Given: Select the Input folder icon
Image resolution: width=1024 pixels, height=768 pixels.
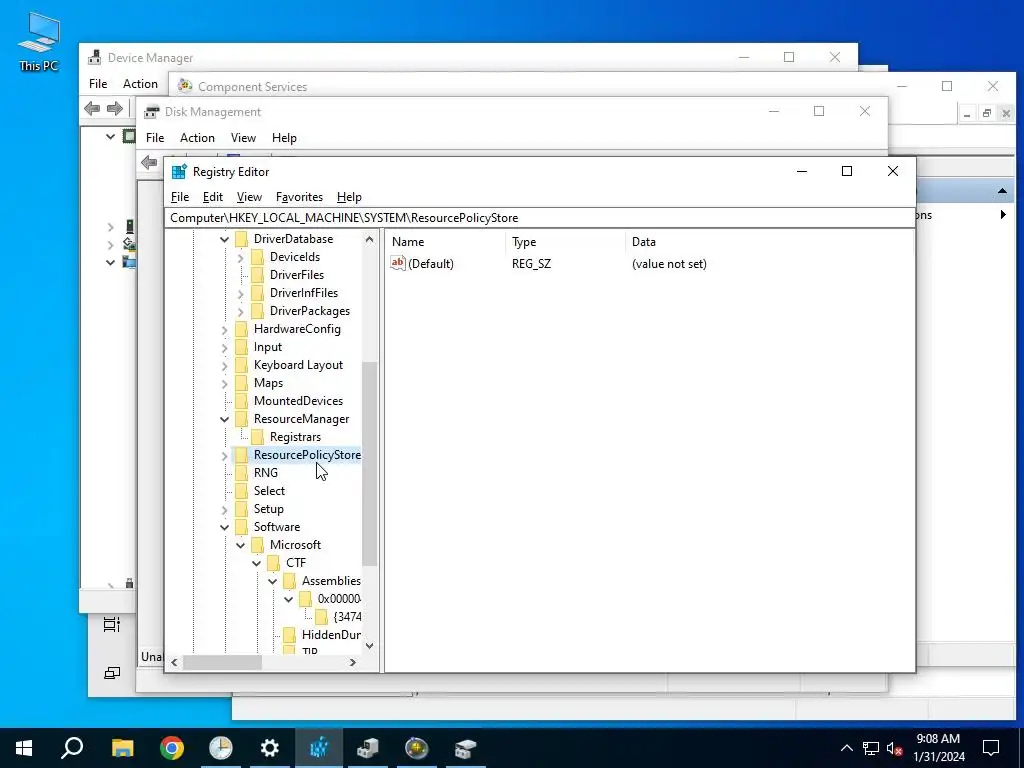Looking at the screenshot, I should (x=242, y=347).
